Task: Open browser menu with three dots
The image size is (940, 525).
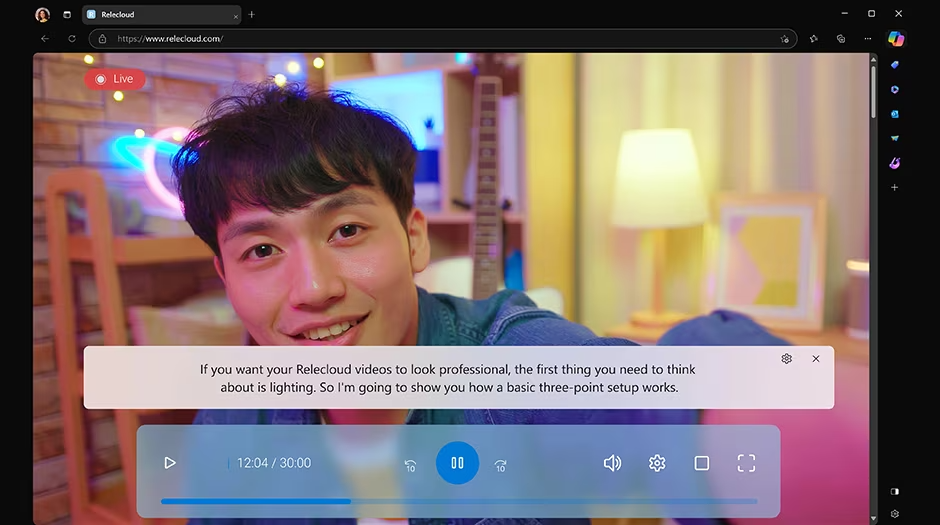Action: (866, 39)
